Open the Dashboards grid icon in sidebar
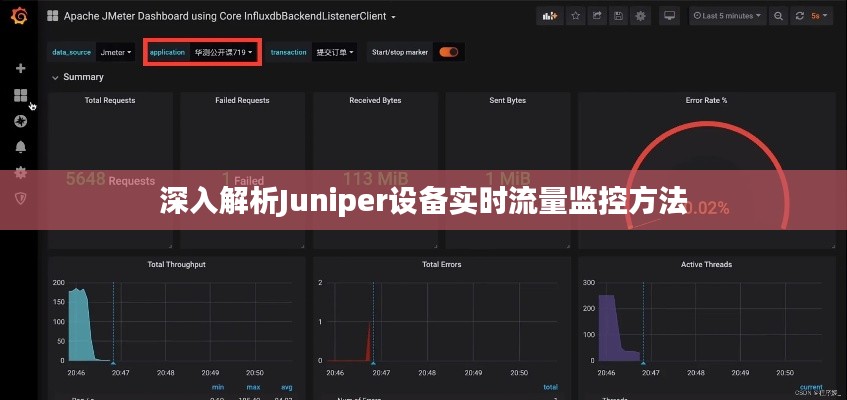847x400 pixels. 21,96
